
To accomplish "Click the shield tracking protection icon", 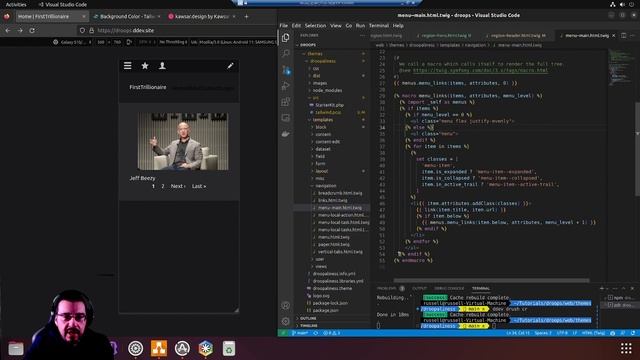I will click(x=82, y=30).
